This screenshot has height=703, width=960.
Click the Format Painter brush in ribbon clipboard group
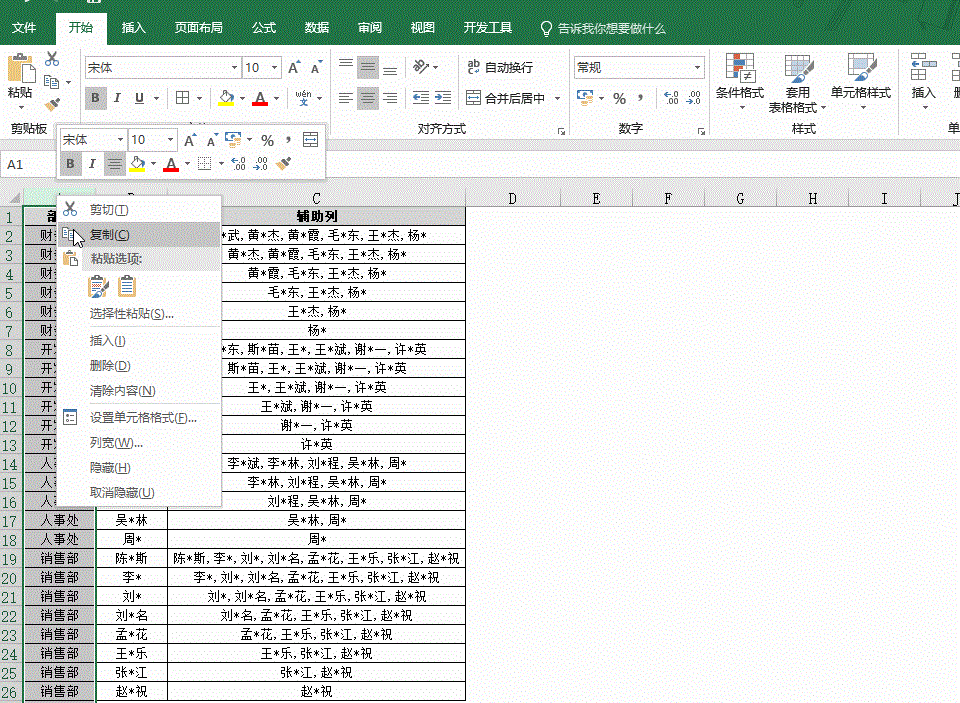pos(52,104)
